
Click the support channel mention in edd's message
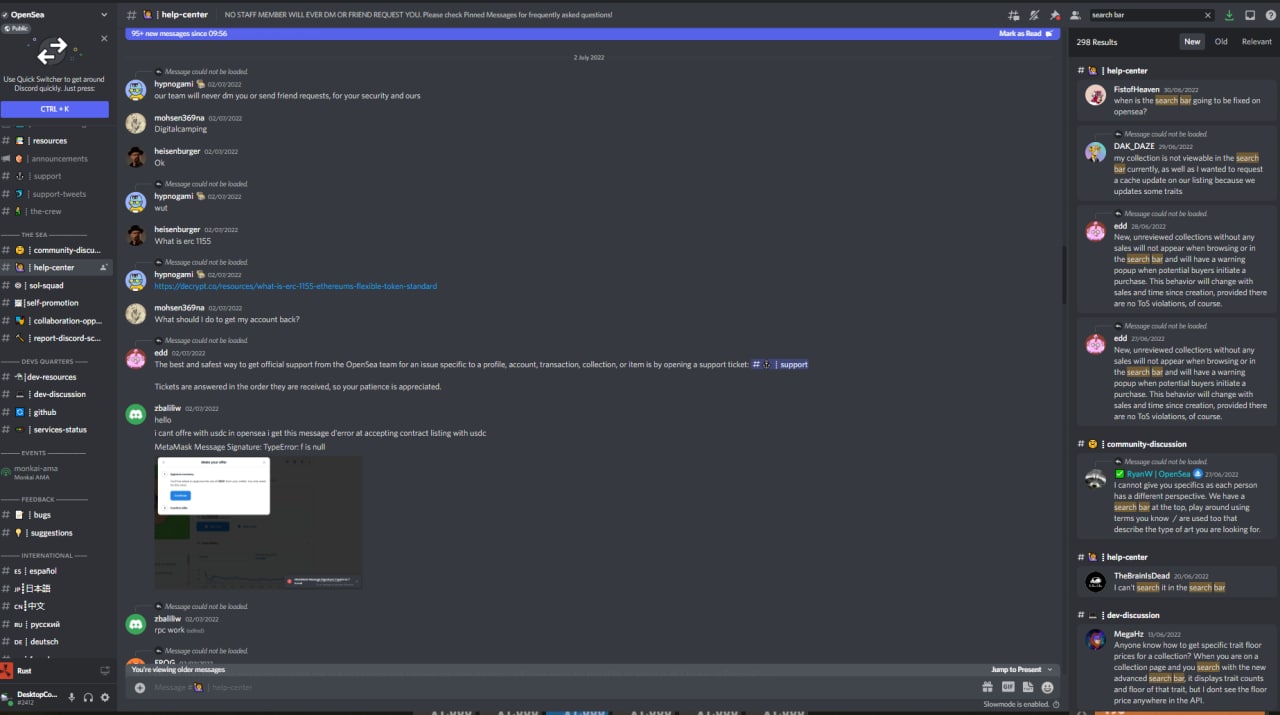tap(780, 364)
